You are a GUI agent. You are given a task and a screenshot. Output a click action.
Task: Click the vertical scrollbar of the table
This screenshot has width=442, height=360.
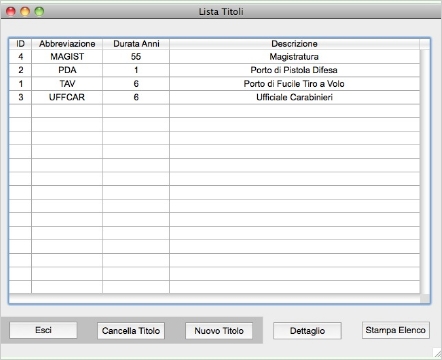pos(425,172)
